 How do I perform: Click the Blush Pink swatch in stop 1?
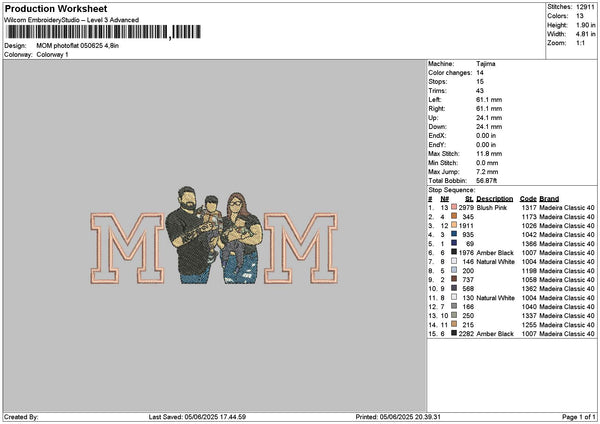coord(454,207)
